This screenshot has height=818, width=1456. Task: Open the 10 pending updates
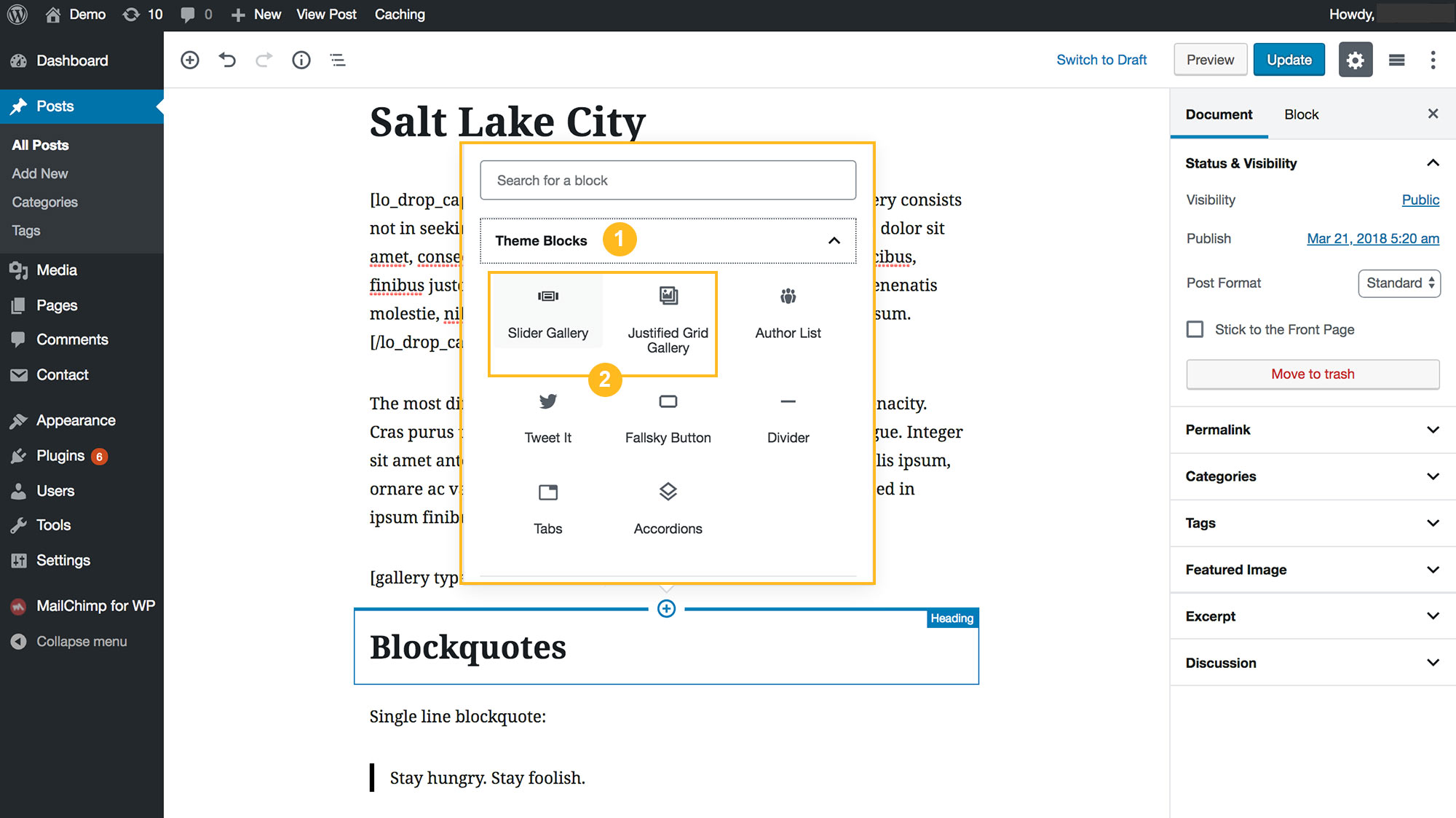coord(143,15)
